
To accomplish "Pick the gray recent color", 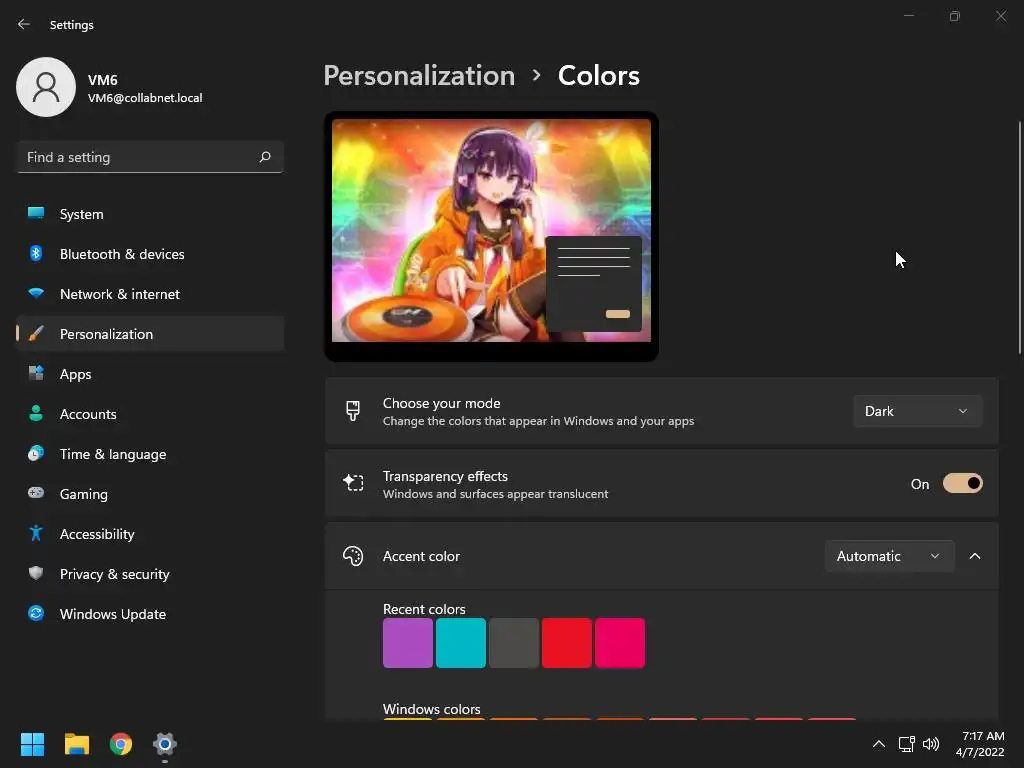I will [x=513, y=643].
